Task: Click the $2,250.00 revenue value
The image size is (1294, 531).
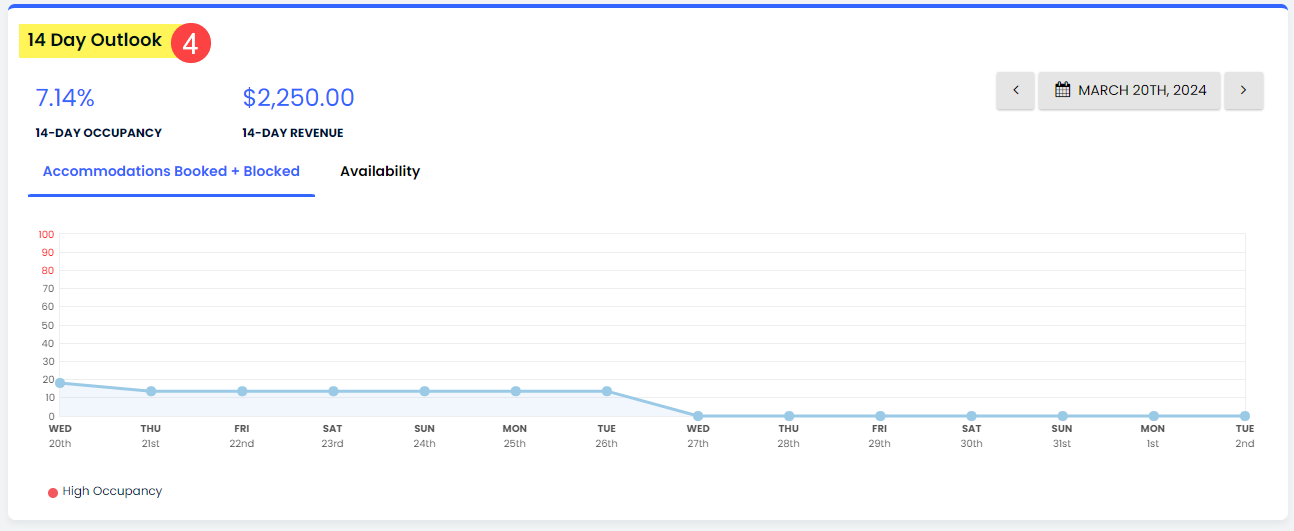Action: (298, 98)
